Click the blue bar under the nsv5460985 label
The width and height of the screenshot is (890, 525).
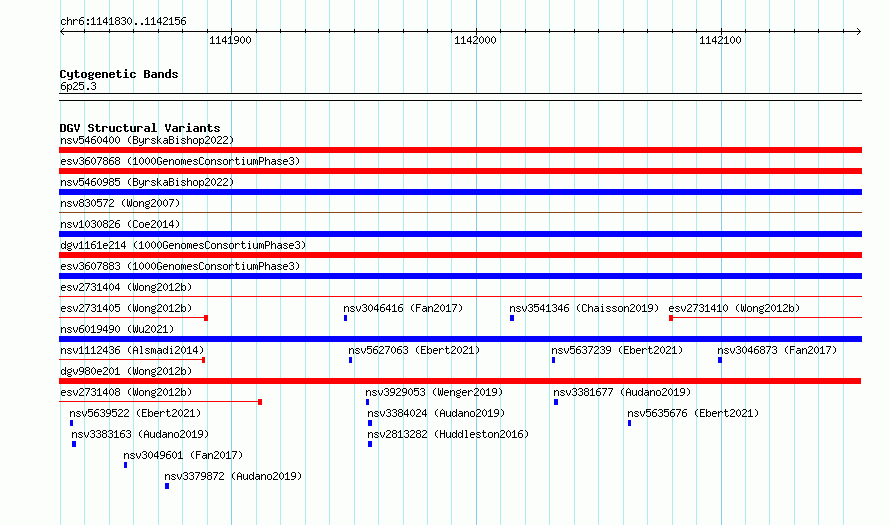click(460, 192)
